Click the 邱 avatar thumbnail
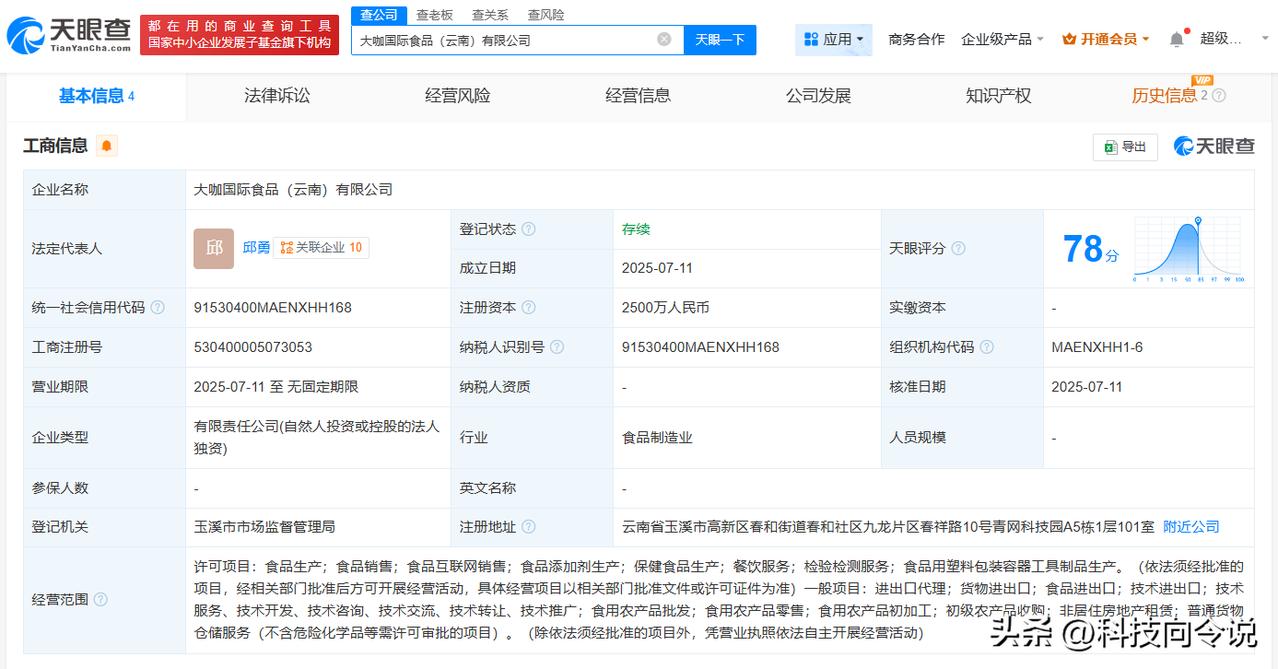The height and width of the screenshot is (669, 1278). tap(214, 248)
